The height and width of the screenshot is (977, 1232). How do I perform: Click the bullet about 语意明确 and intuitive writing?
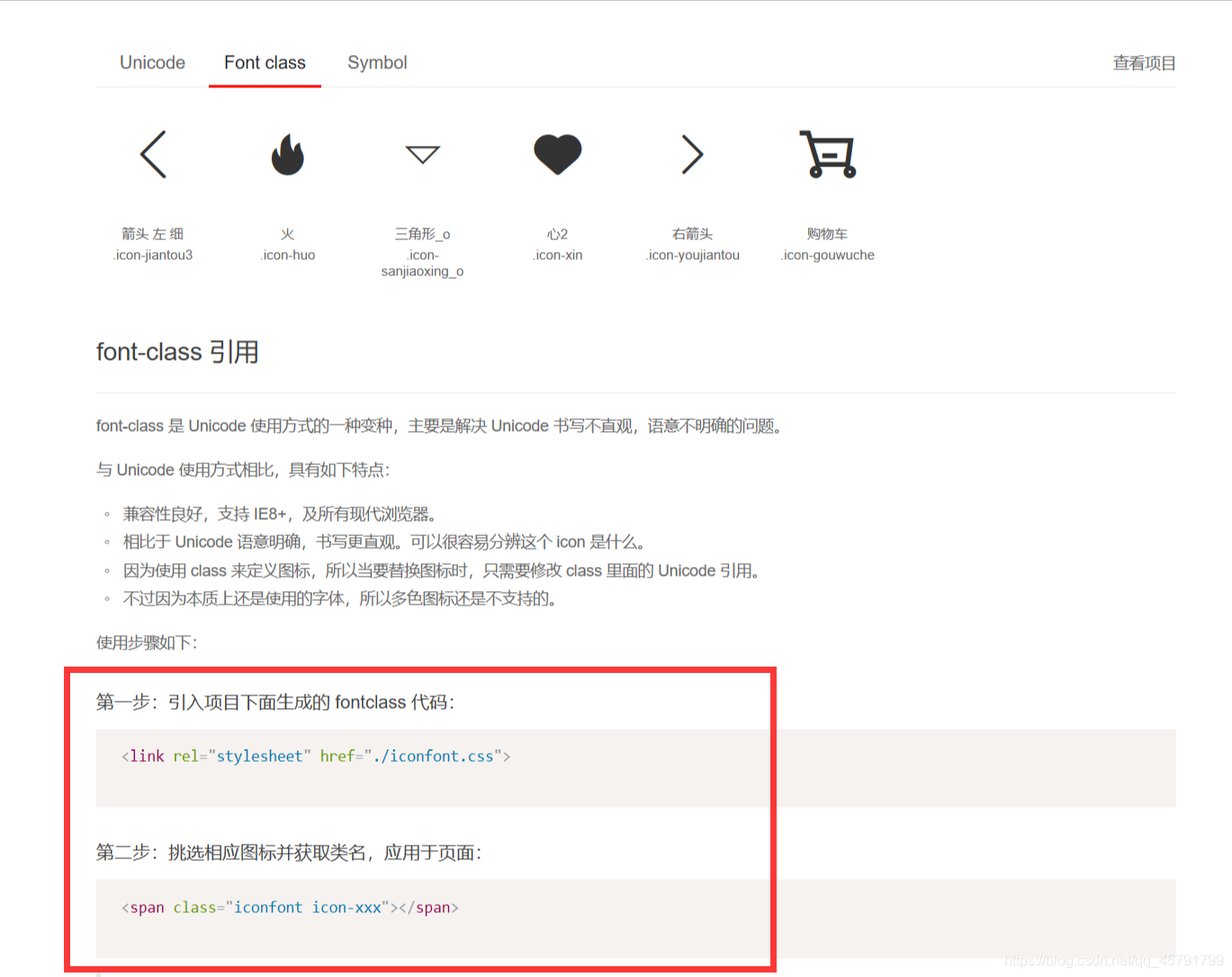[x=384, y=542]
